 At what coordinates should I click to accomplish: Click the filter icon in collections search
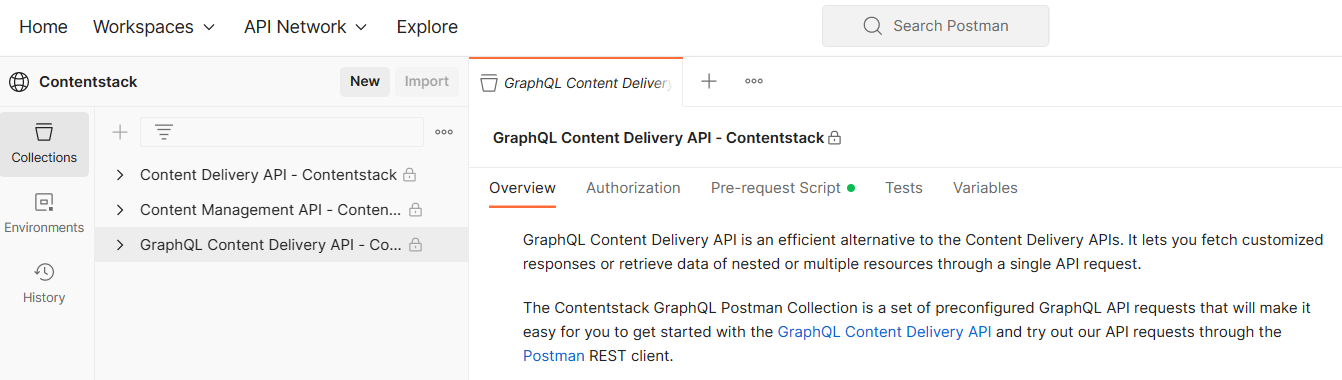pos(164,132)
